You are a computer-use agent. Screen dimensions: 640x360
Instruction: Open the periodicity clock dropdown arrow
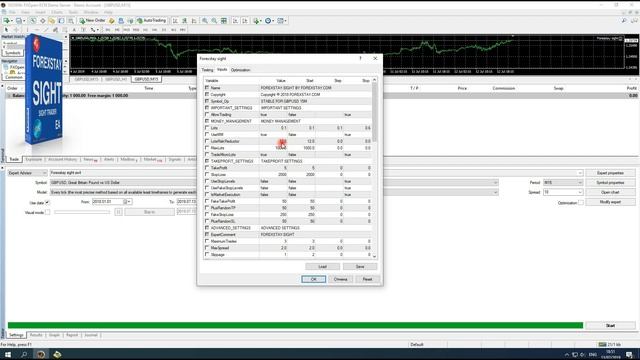[273, 21]
